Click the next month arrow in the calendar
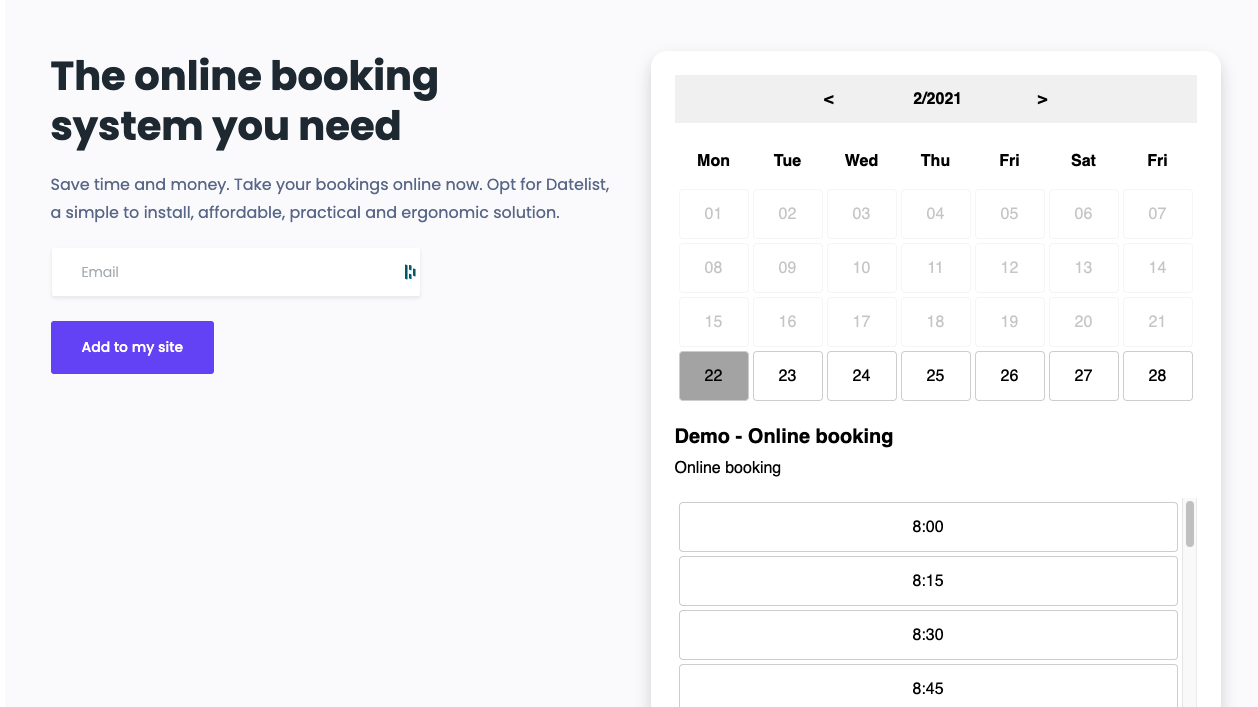The image size is (1258, 707). (1042, 99)
